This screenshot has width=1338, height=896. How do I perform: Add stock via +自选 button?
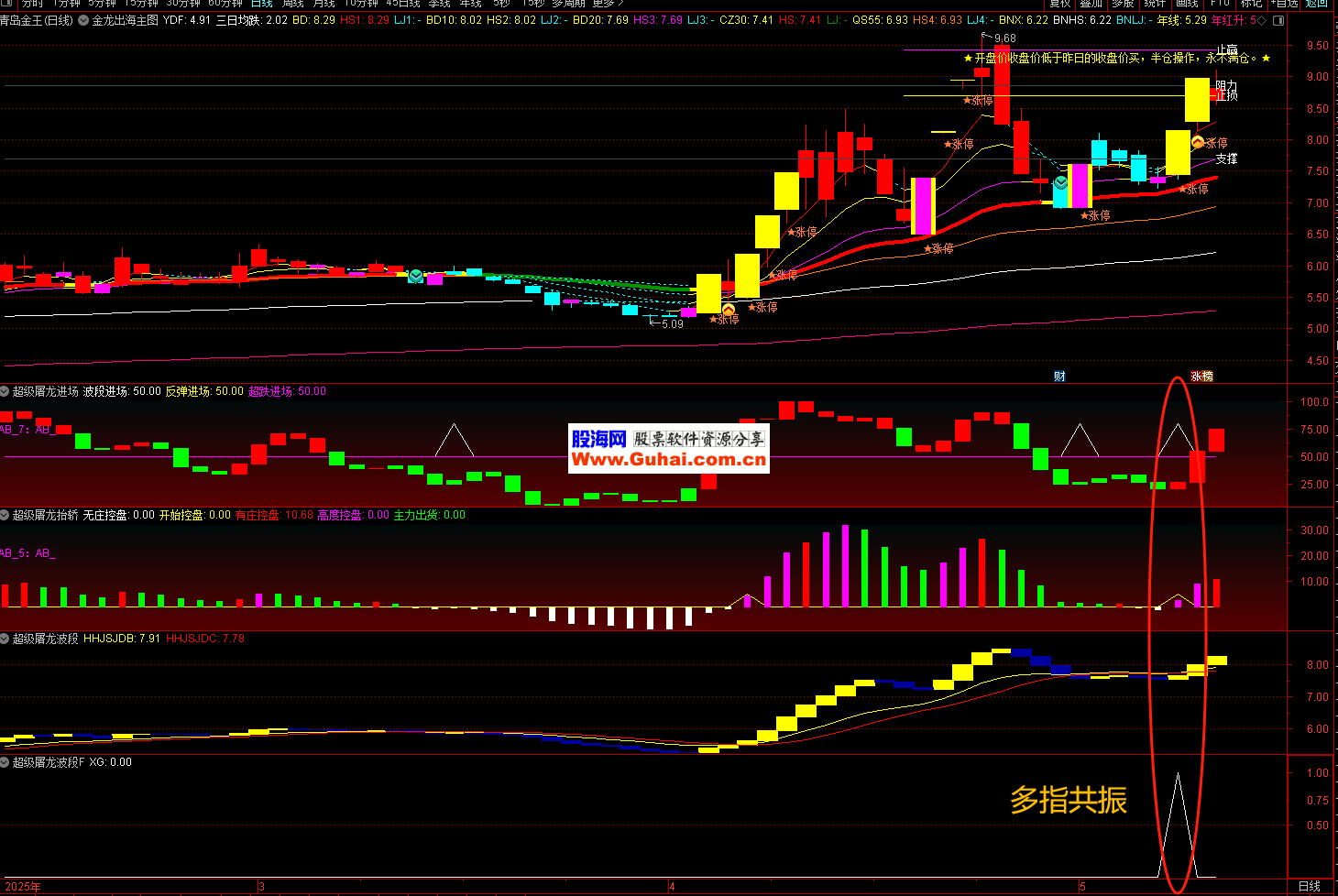pos(1285,4)
